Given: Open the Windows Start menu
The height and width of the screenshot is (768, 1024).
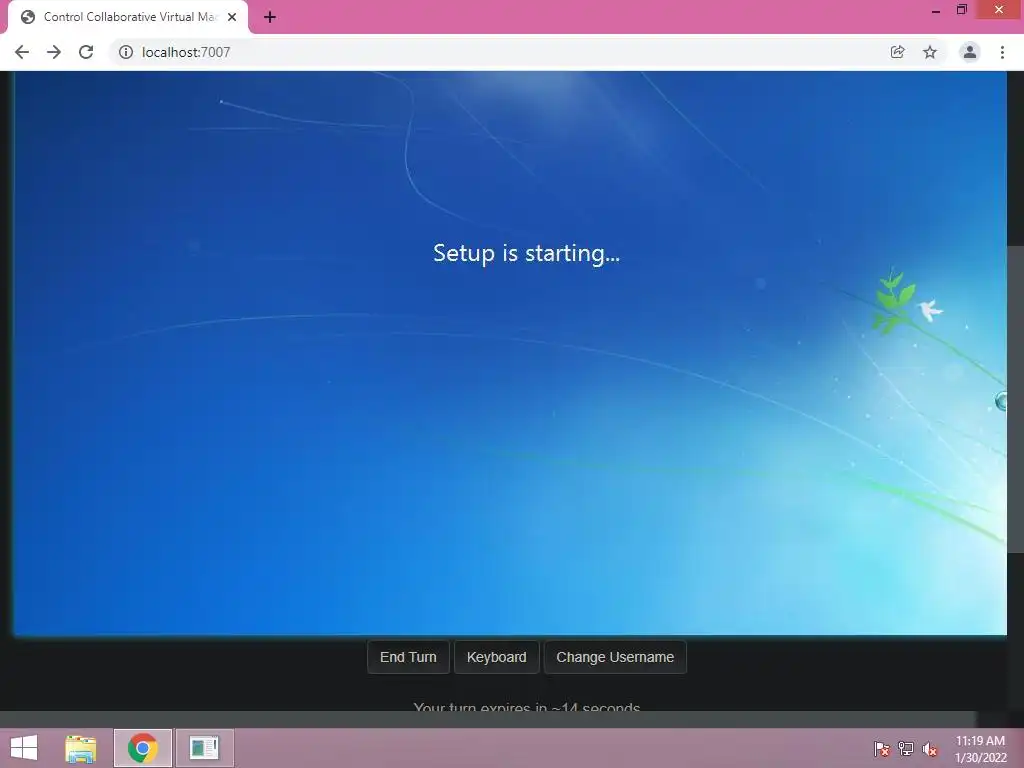Looking at the screenshot, I should pyautogui.click(x=24, y=748).
